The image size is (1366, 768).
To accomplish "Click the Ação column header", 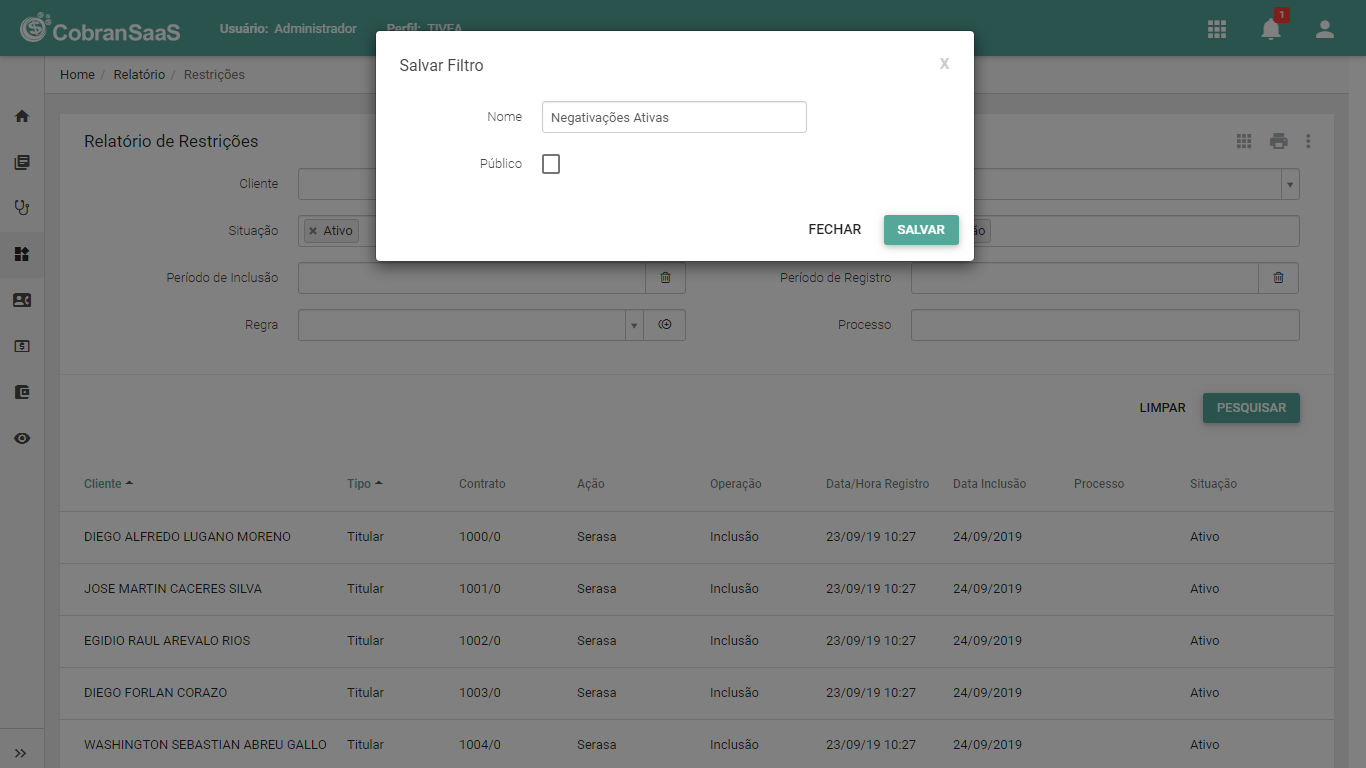I will (591, 484).
